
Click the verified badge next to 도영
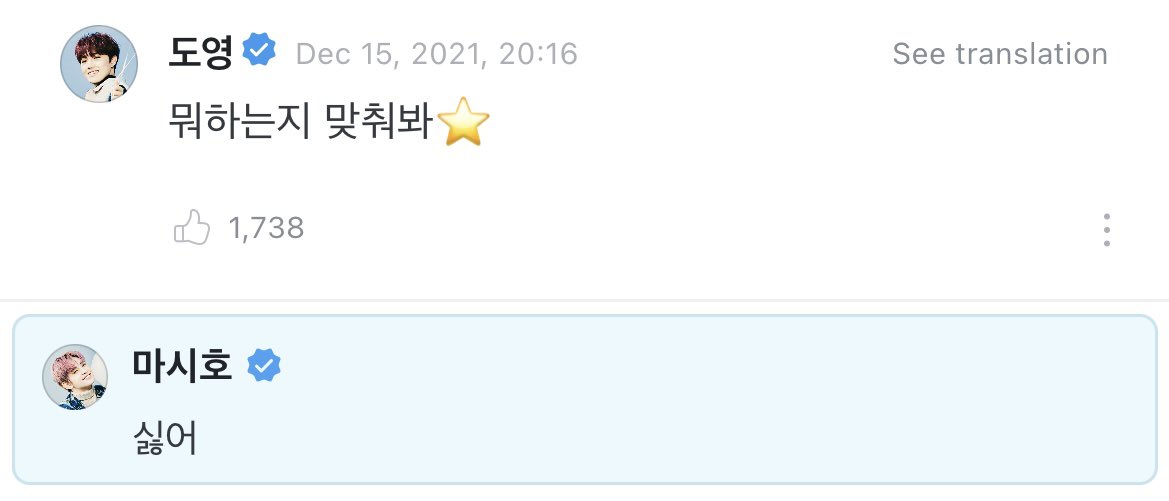pos(259,50)
